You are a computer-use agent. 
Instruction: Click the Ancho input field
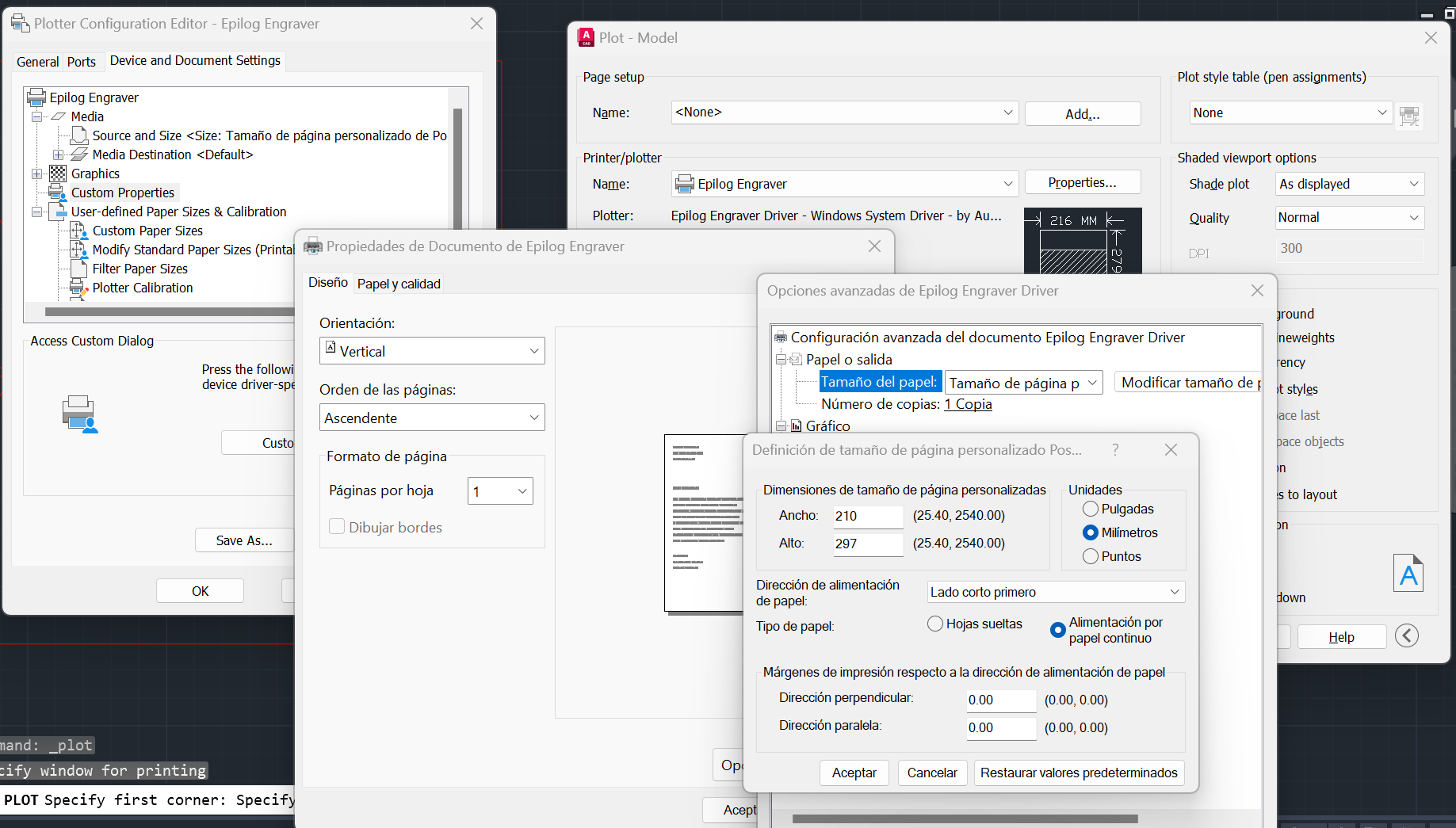868,516
